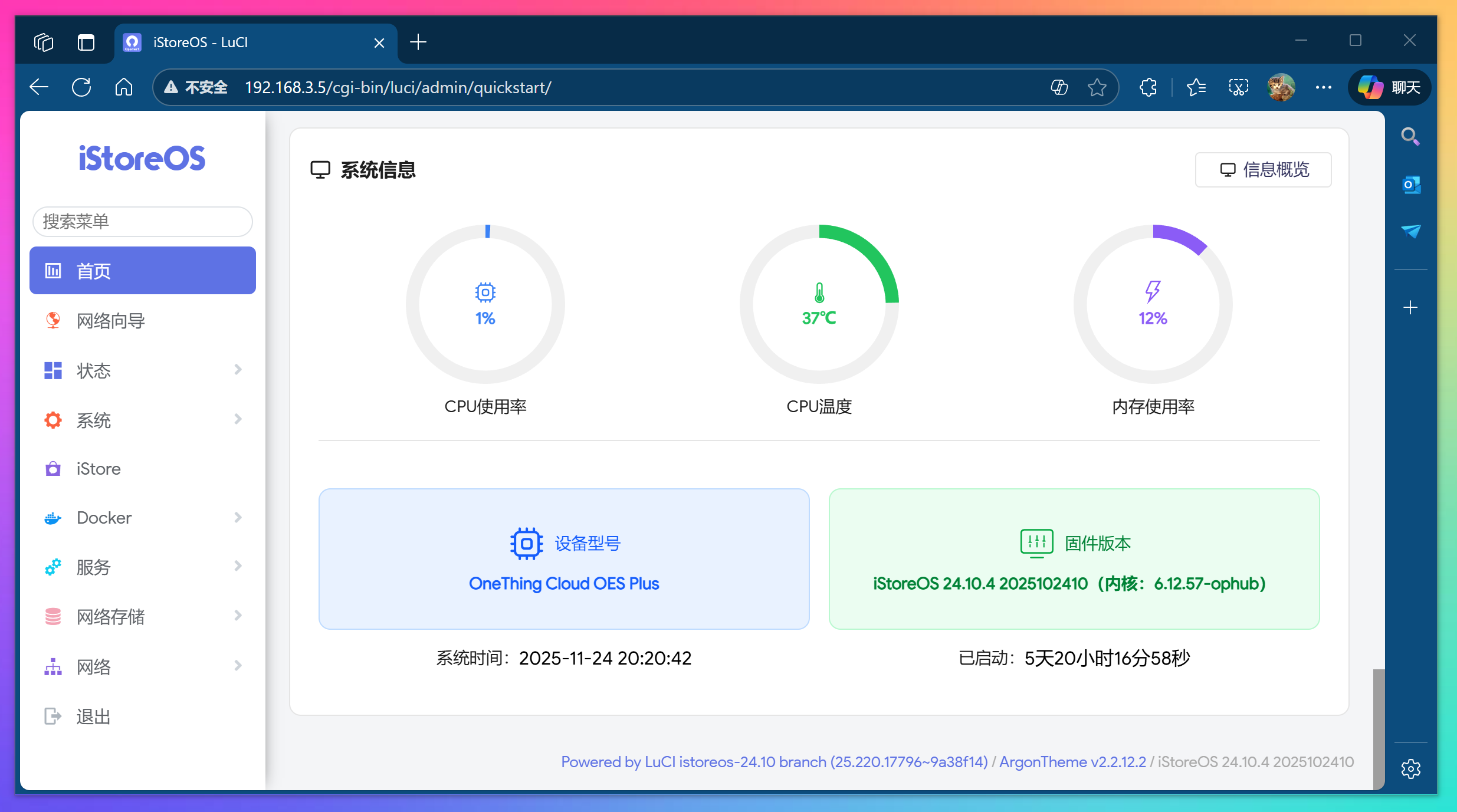
Task: Open the 服务 services icon
Action: 52,567
